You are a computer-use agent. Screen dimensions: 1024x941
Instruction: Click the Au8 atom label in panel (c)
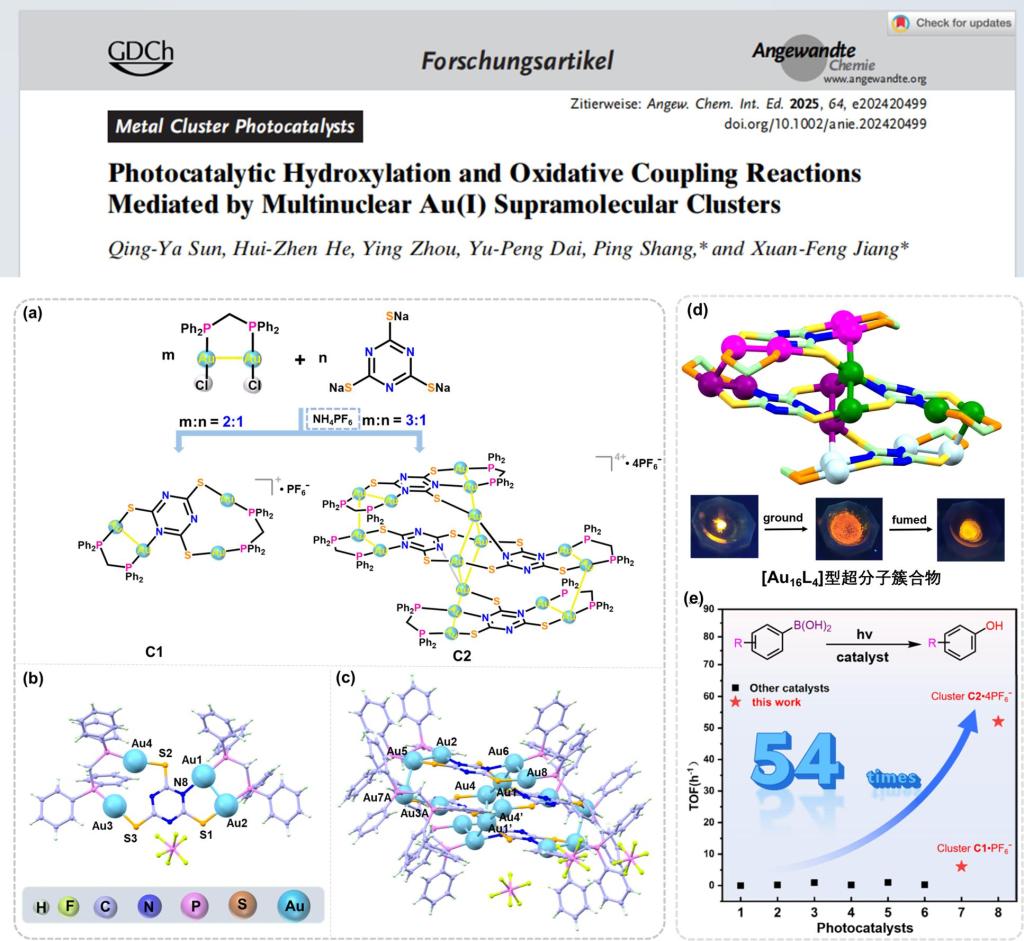pos(537,773)
